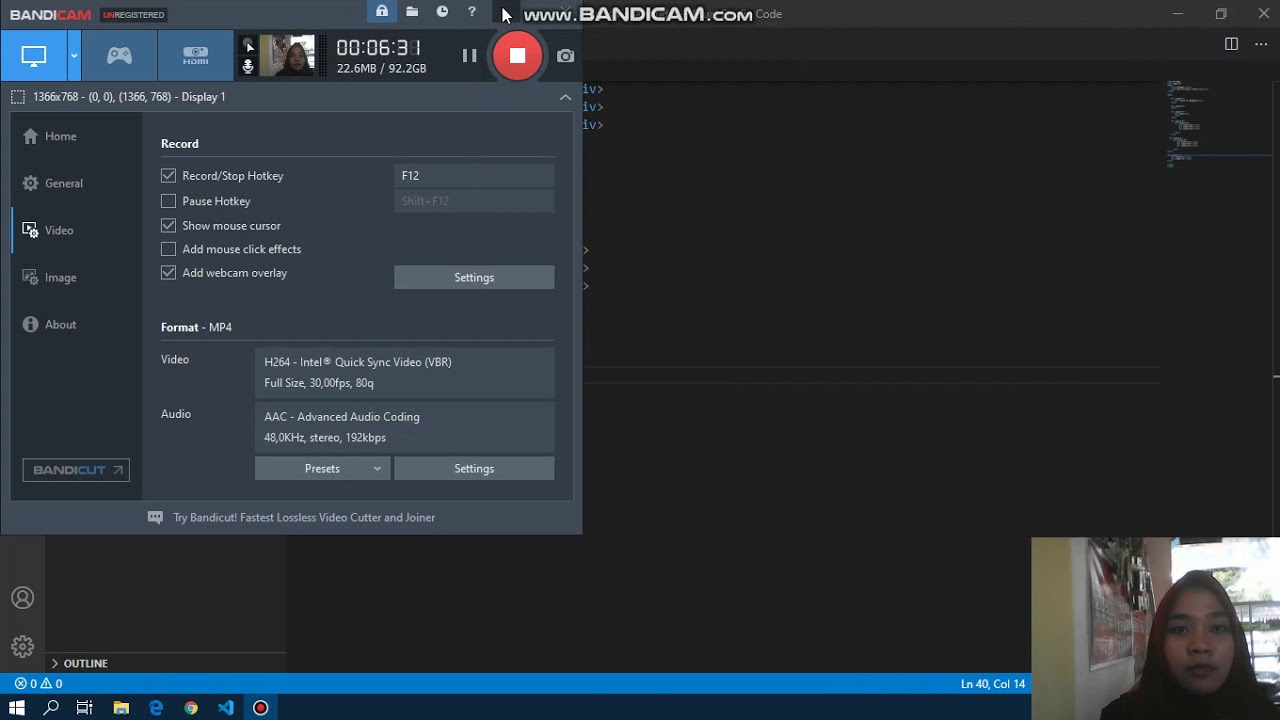The width and height of the screenshot is (1280, 720).
Task: Click the BANDICUT button
Action: coord(76,470)
